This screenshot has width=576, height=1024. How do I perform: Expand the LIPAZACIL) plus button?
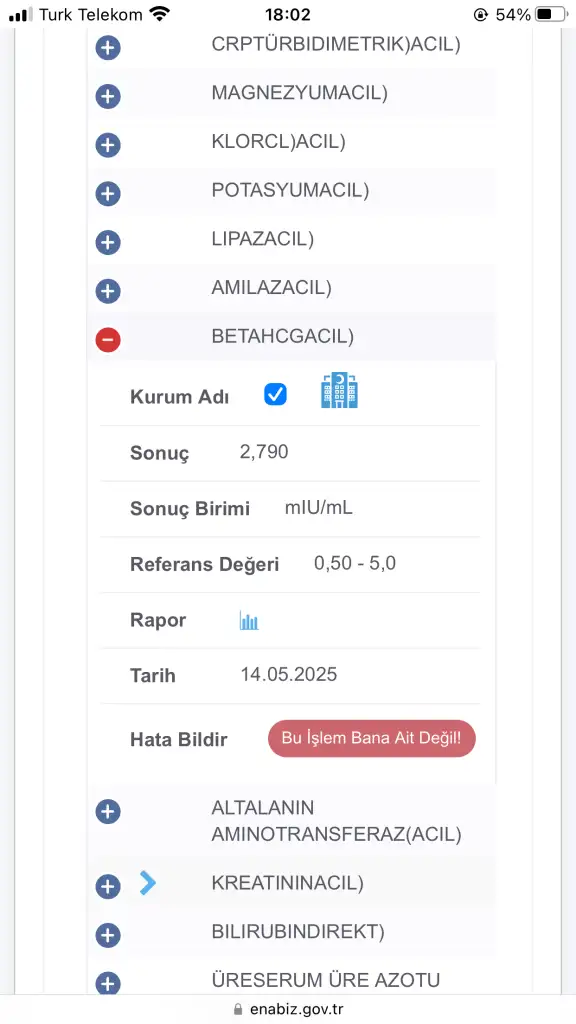(108, 242)
